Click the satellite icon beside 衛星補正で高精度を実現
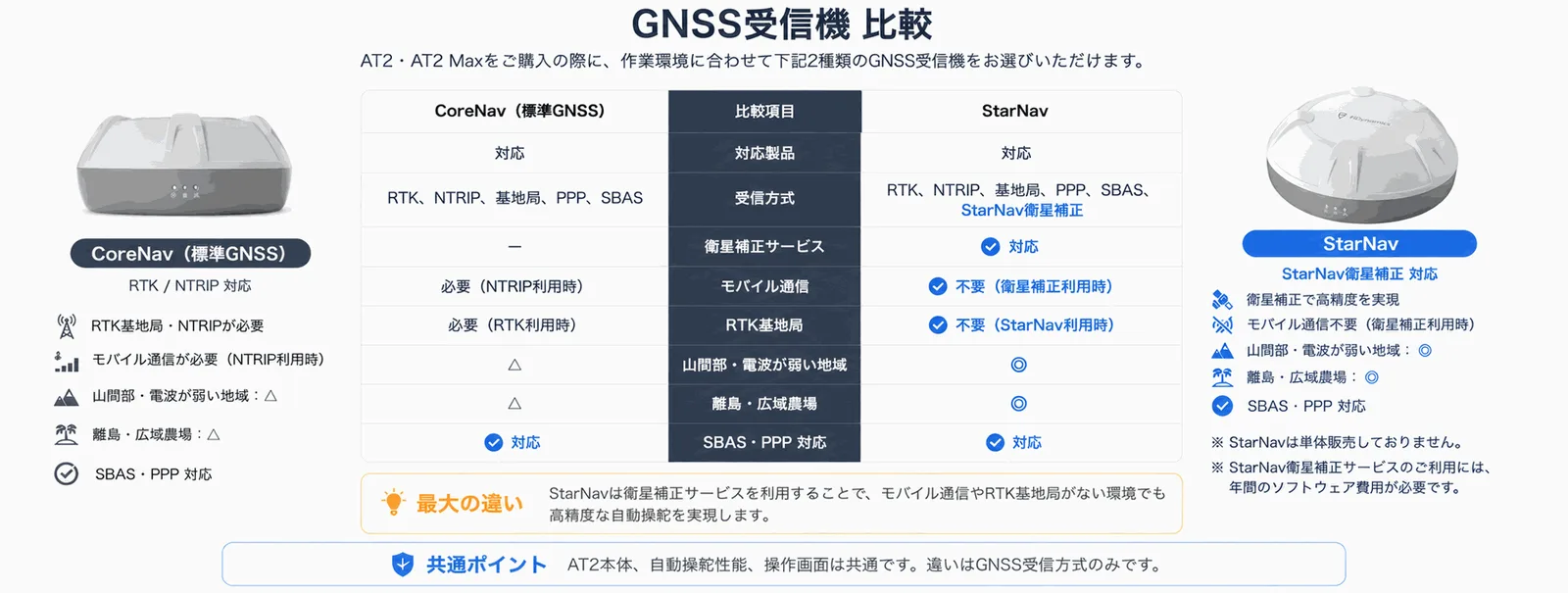The height and width of the screenshot is (593, 1568). click(1222, 299)
